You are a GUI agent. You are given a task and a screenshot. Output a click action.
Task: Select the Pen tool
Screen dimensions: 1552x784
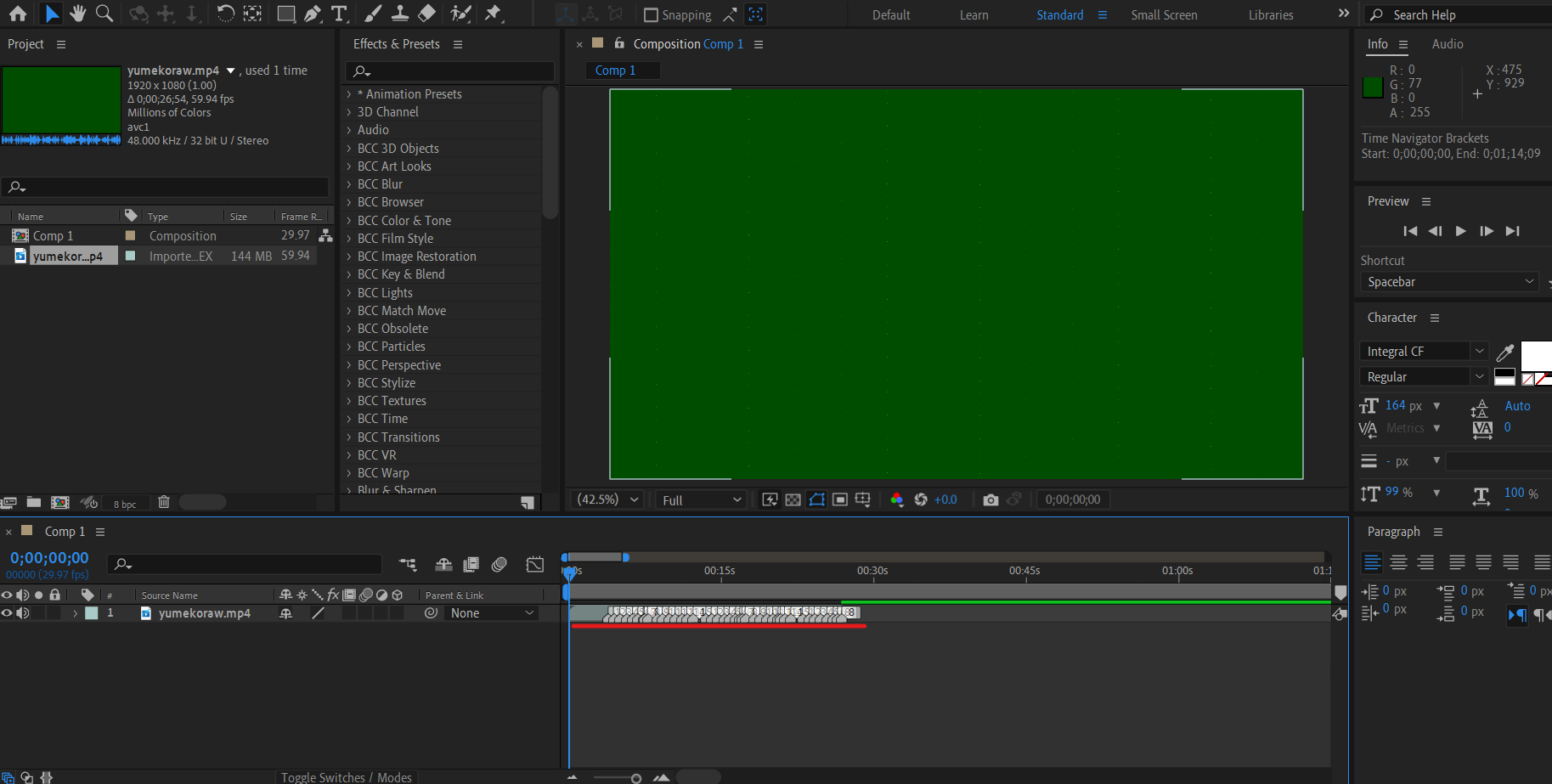[x=313, y=14]
